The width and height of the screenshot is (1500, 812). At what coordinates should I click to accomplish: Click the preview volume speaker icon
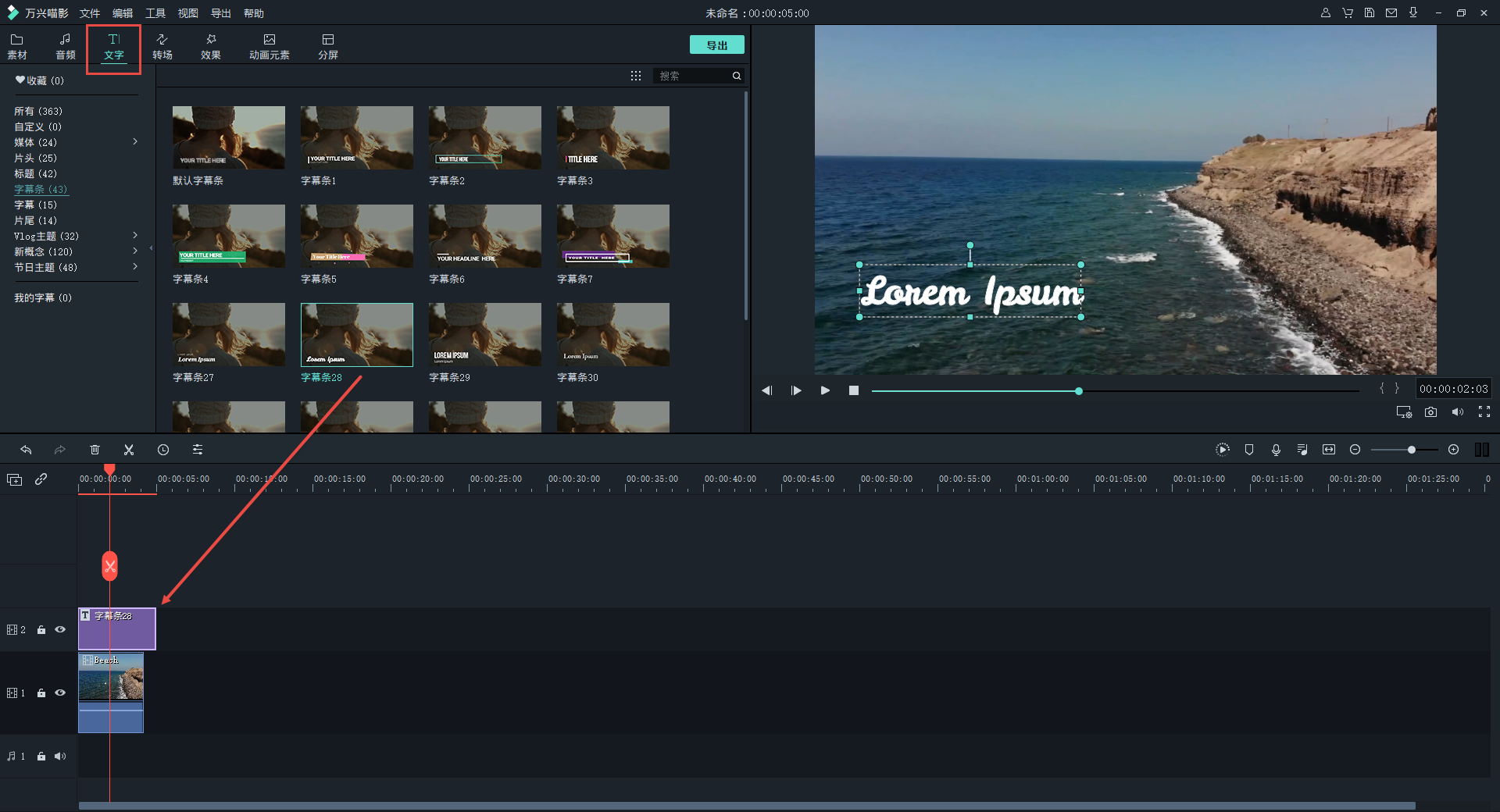click(1458, 412)
